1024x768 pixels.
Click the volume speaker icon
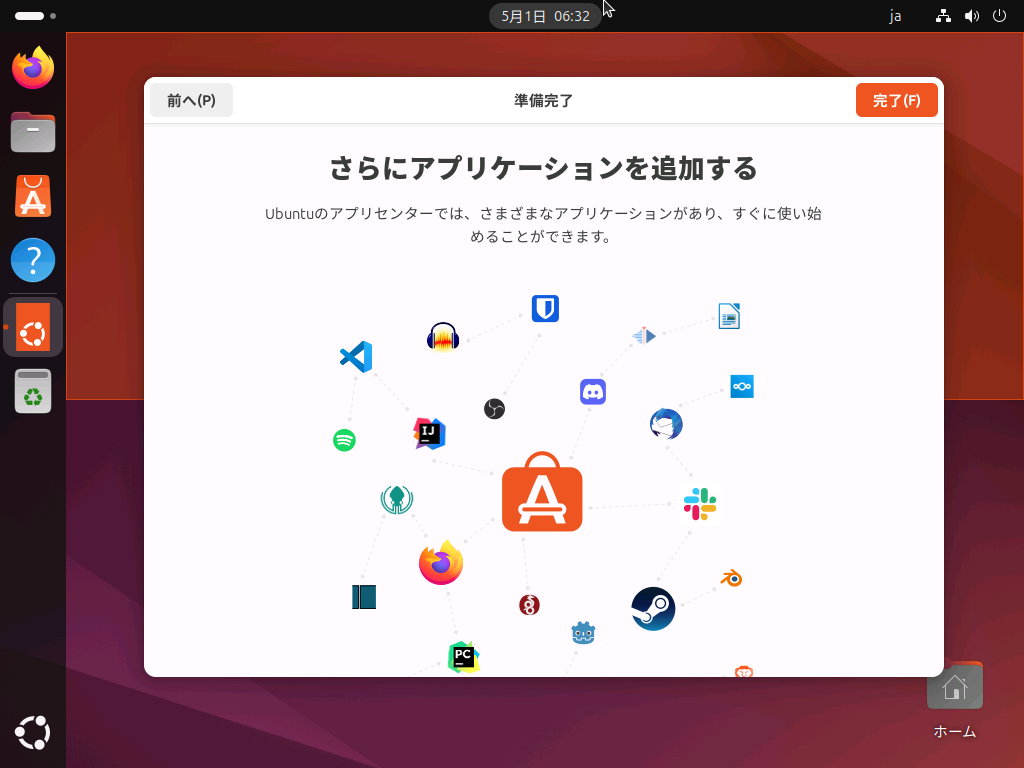972,16
